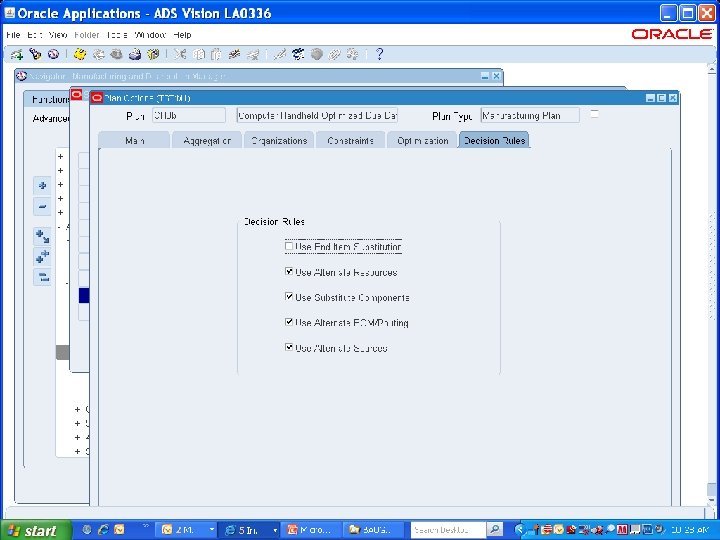Click the Switch Responsibility toolbar icon

(116, 55)
